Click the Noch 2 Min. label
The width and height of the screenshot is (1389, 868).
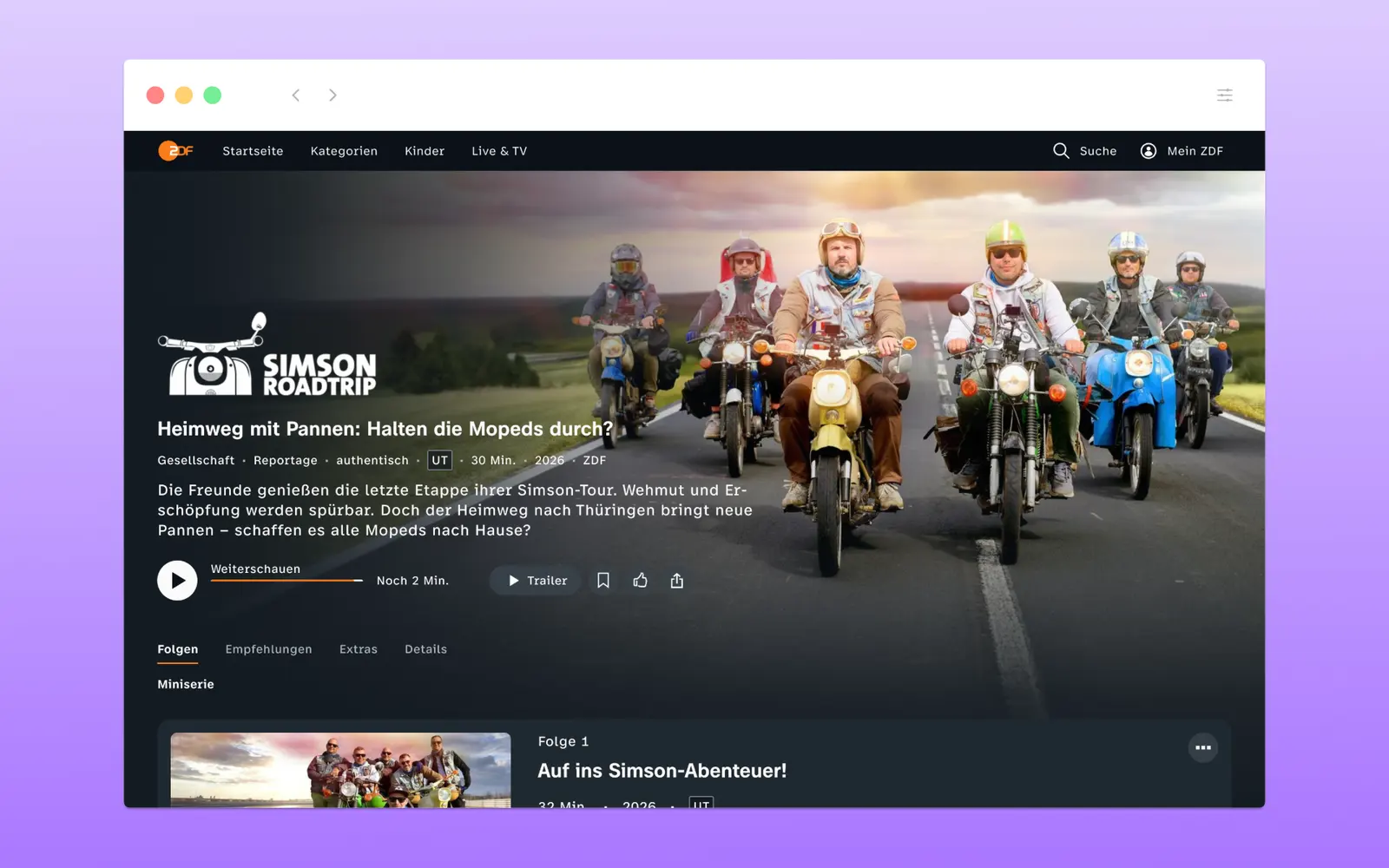[x=412, y=581]
